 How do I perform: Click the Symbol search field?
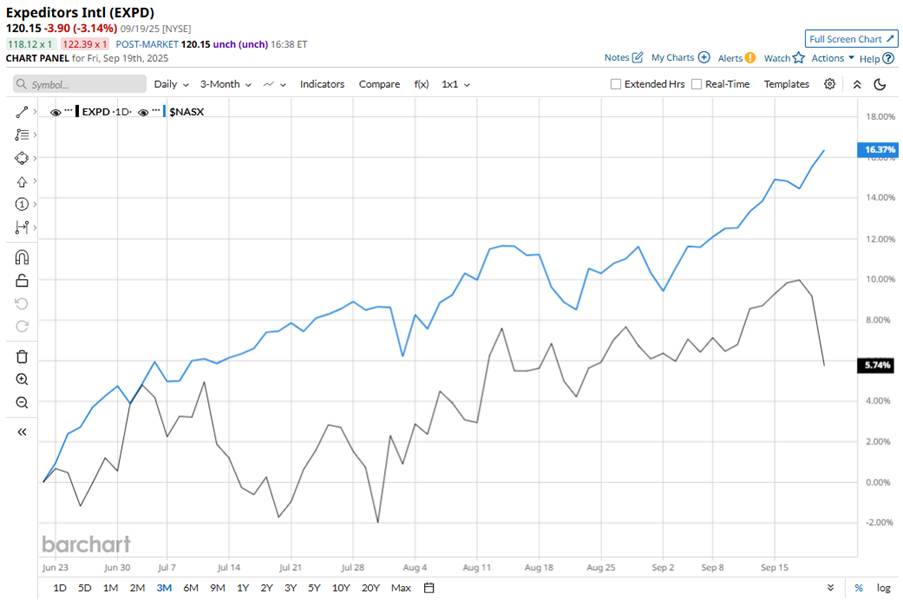click(78, 85)
